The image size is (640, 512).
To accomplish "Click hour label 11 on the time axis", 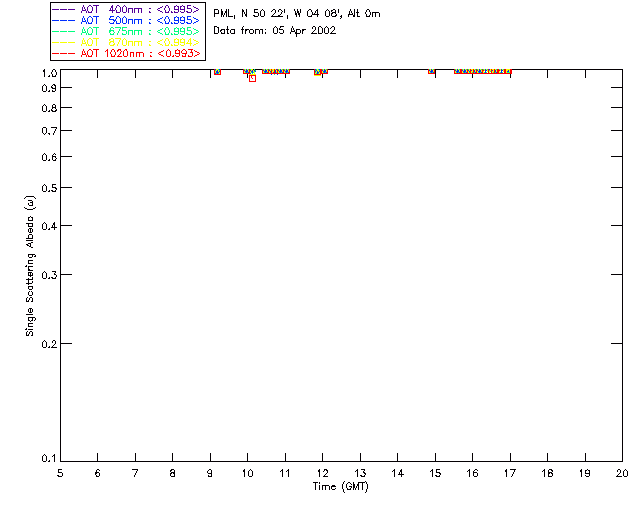I will pos(285,473).
